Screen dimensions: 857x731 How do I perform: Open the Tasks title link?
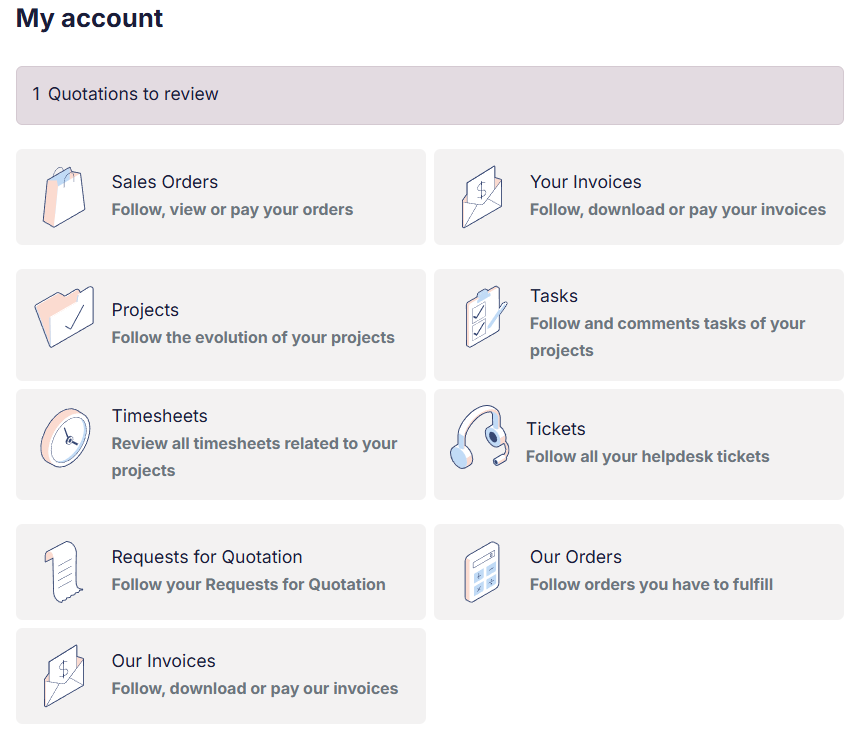click(554, 296)
